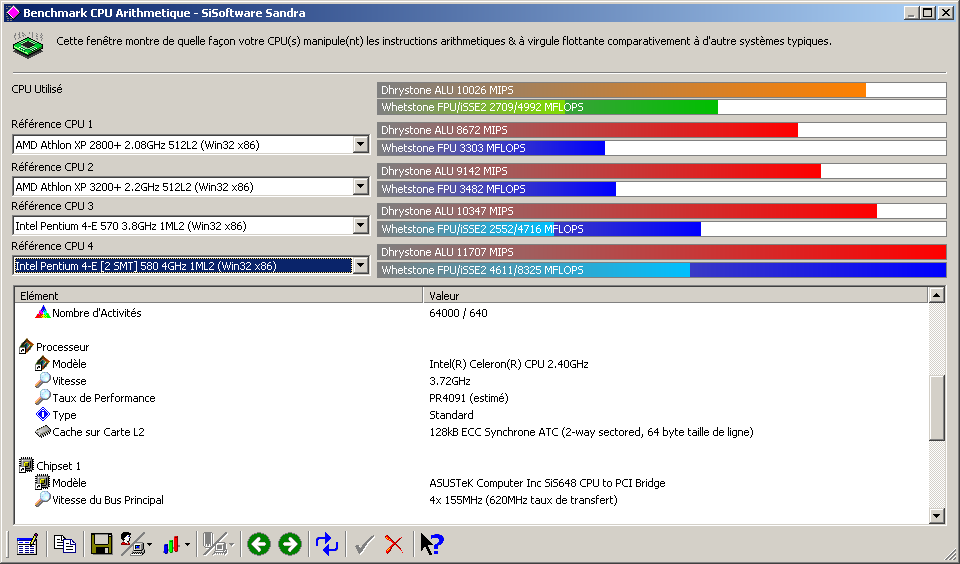Click the value 'Standard'
Screen dimensions: 960x564
point(451,415)
